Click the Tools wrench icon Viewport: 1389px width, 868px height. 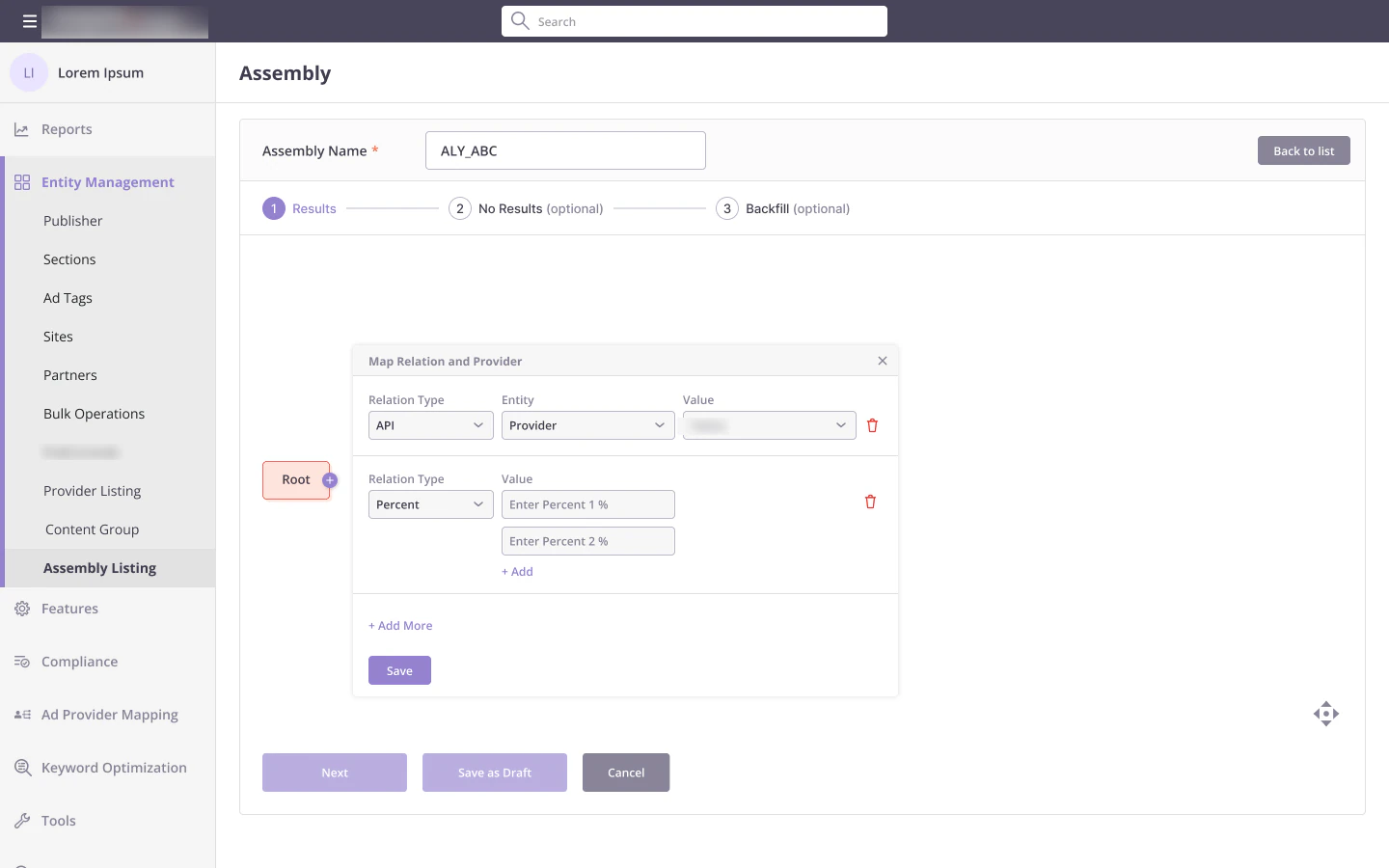22,821
